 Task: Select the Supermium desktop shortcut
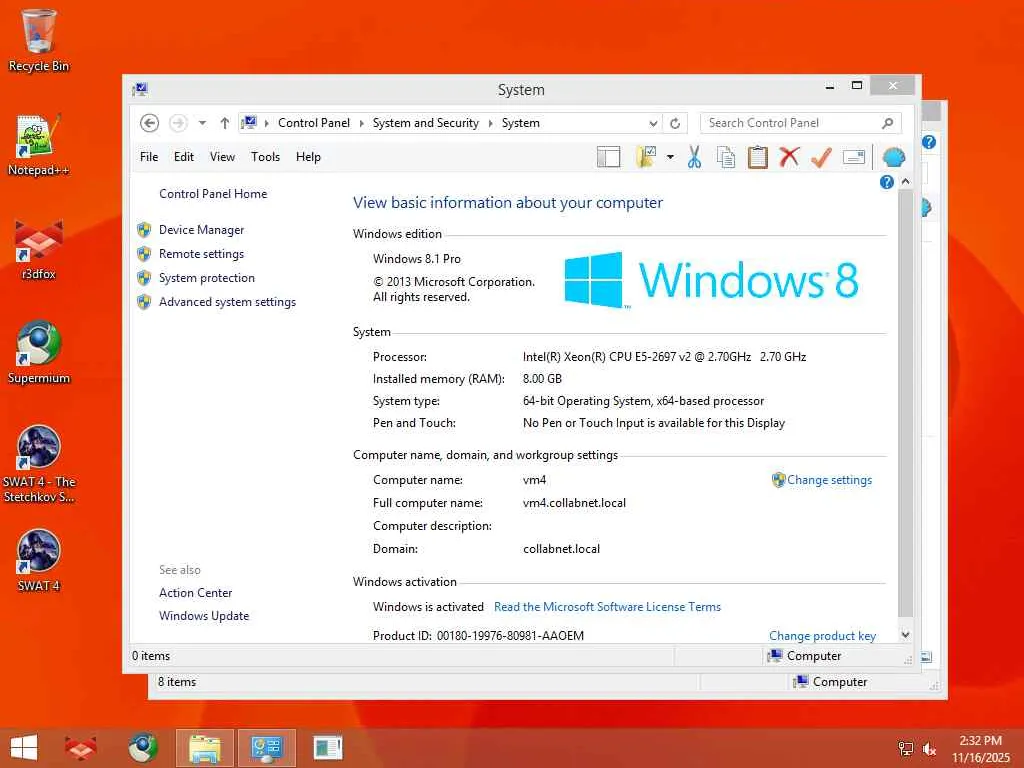(39, 353)
